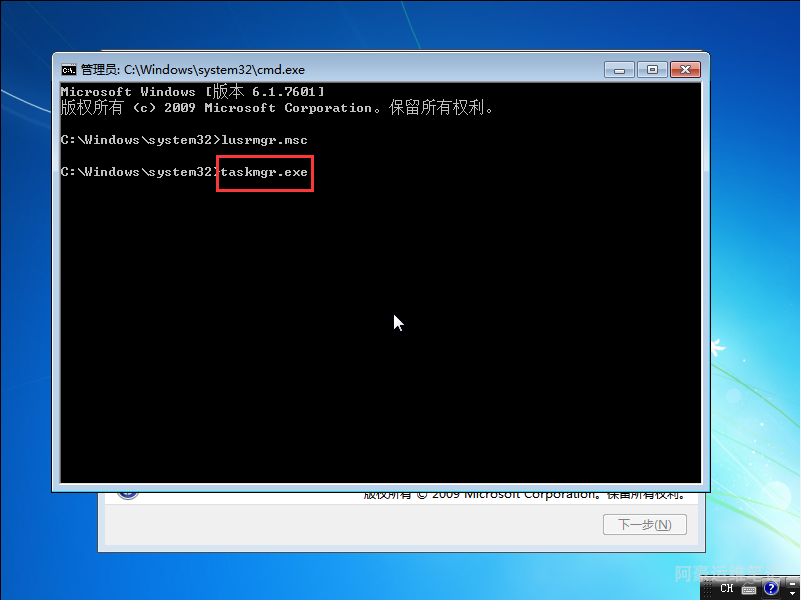This screenshot has height=600, width=801.
Task: Activate the command prompt console area
Action: pyautogui.click(x=380, y=300)
